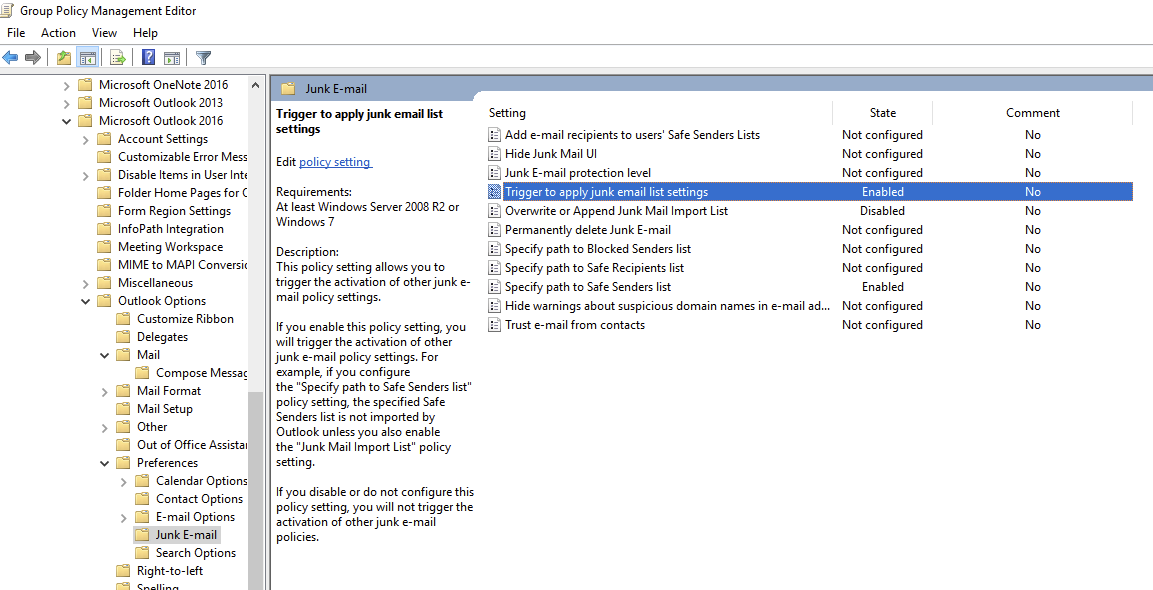Screen dimensions: 1153x590
Task: Expand the E-mail Options node
Action: (124, 517)
